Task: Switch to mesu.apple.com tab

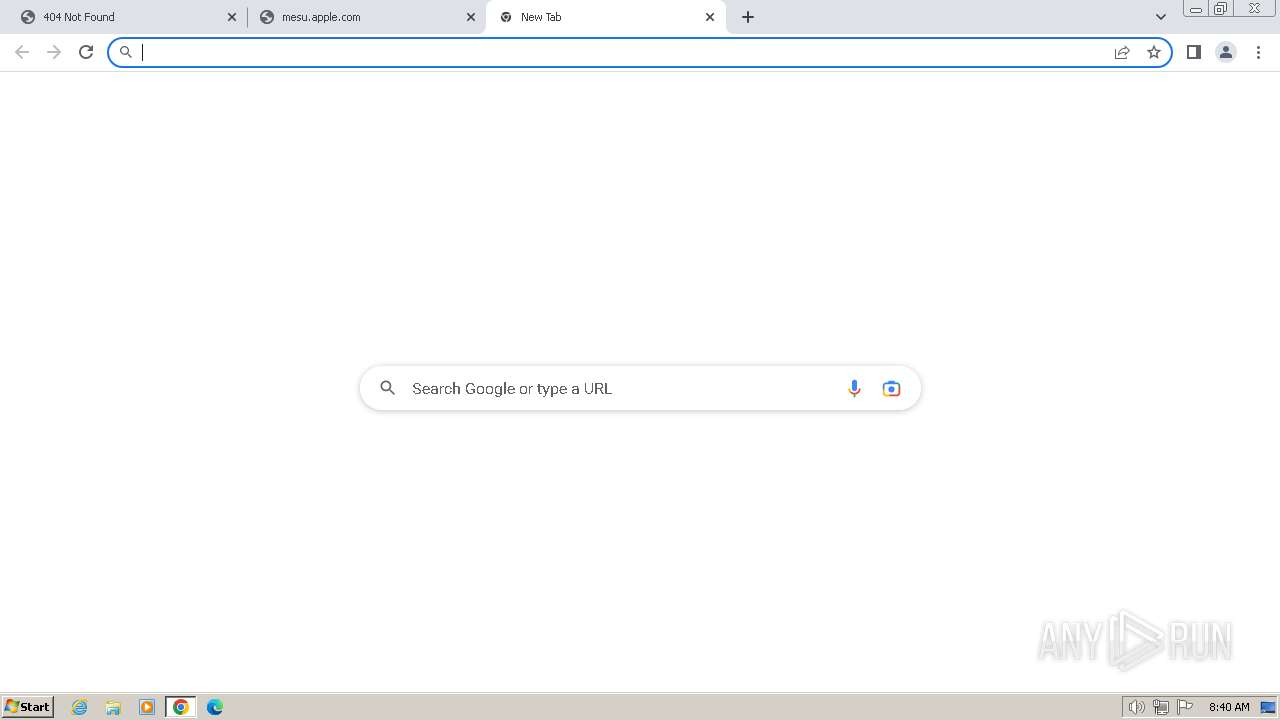Action: click(365, 17)
